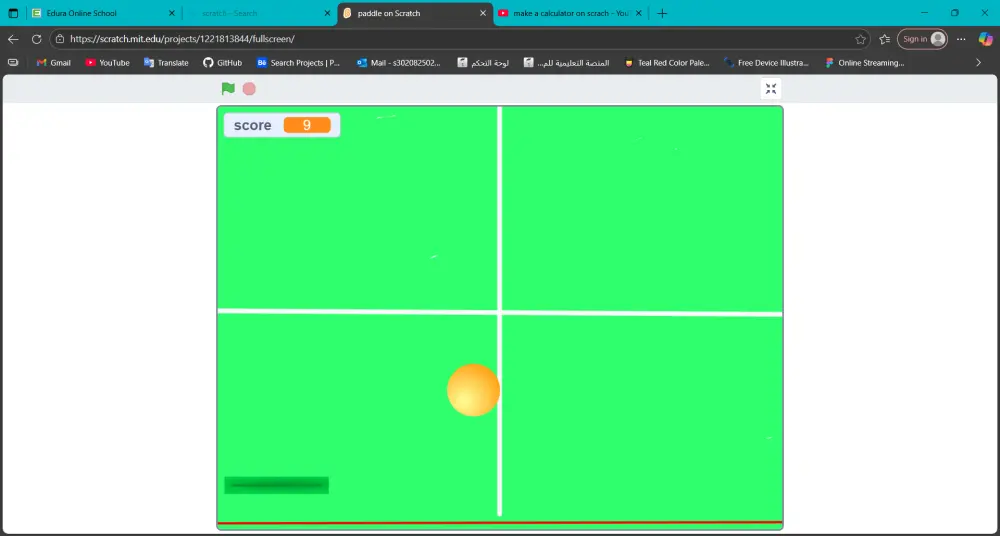Open the Teal Red Color Palette bookmark
Viewport: 1000px width, 536px height.
point(667,63)
